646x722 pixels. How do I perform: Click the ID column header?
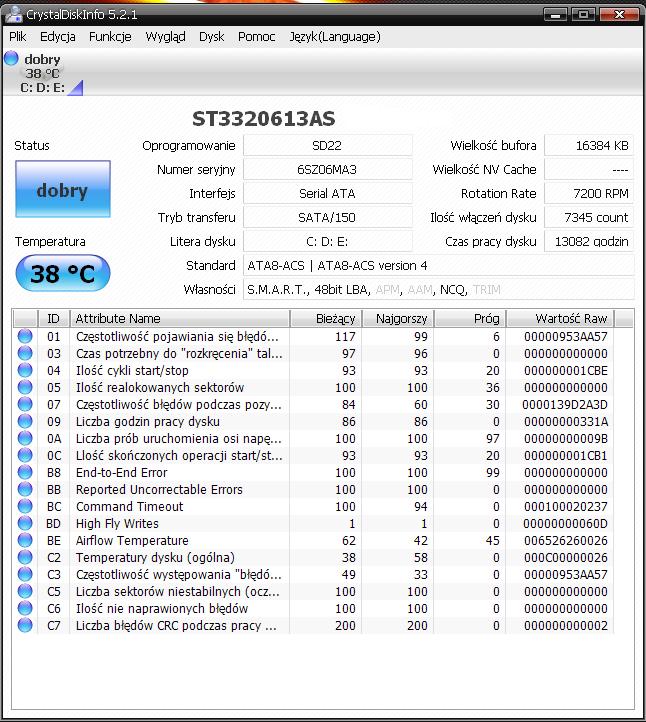point(53,319)
